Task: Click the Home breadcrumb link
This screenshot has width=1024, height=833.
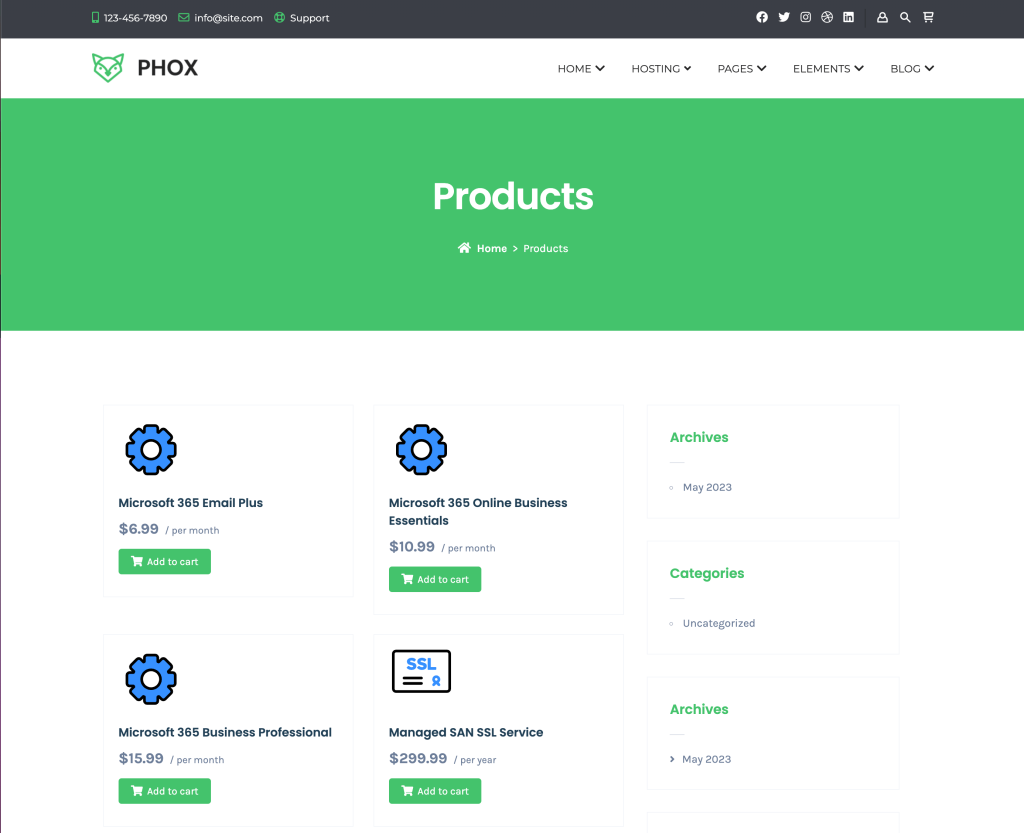Action: [x=491, y=248]
